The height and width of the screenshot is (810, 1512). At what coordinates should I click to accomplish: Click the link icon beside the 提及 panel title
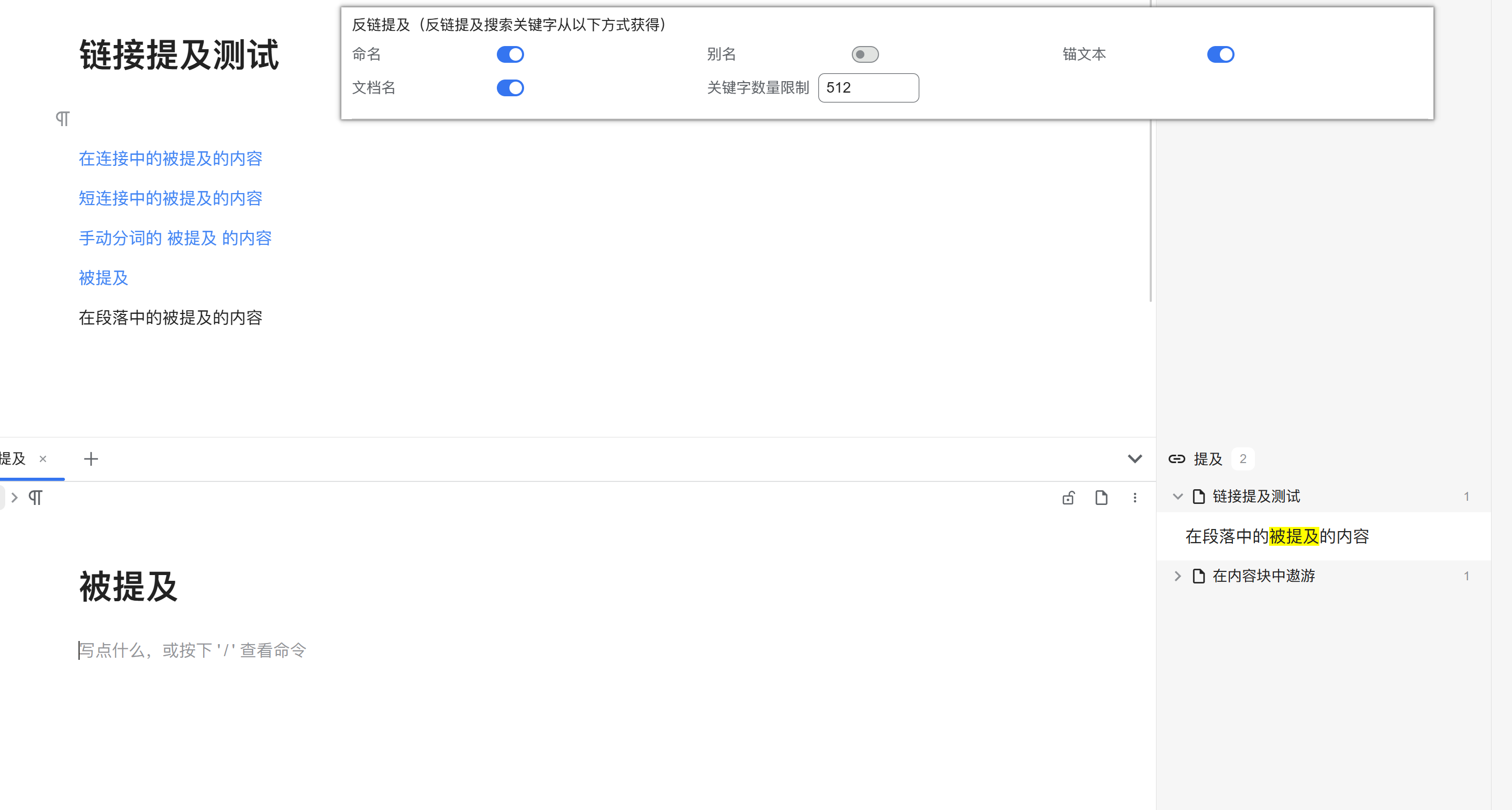1177,459
